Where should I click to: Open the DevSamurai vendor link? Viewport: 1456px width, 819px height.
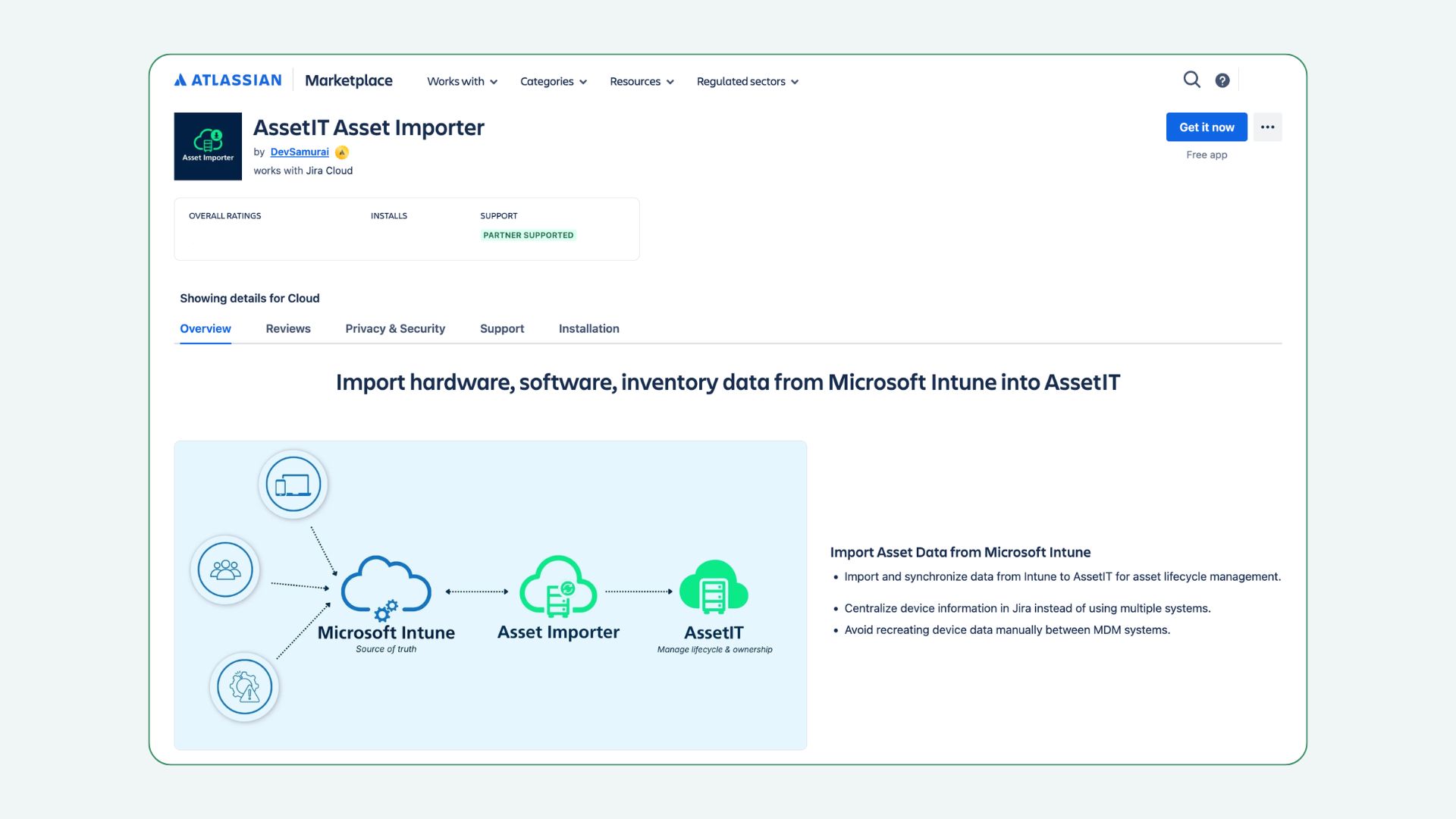tap(300, 152)
